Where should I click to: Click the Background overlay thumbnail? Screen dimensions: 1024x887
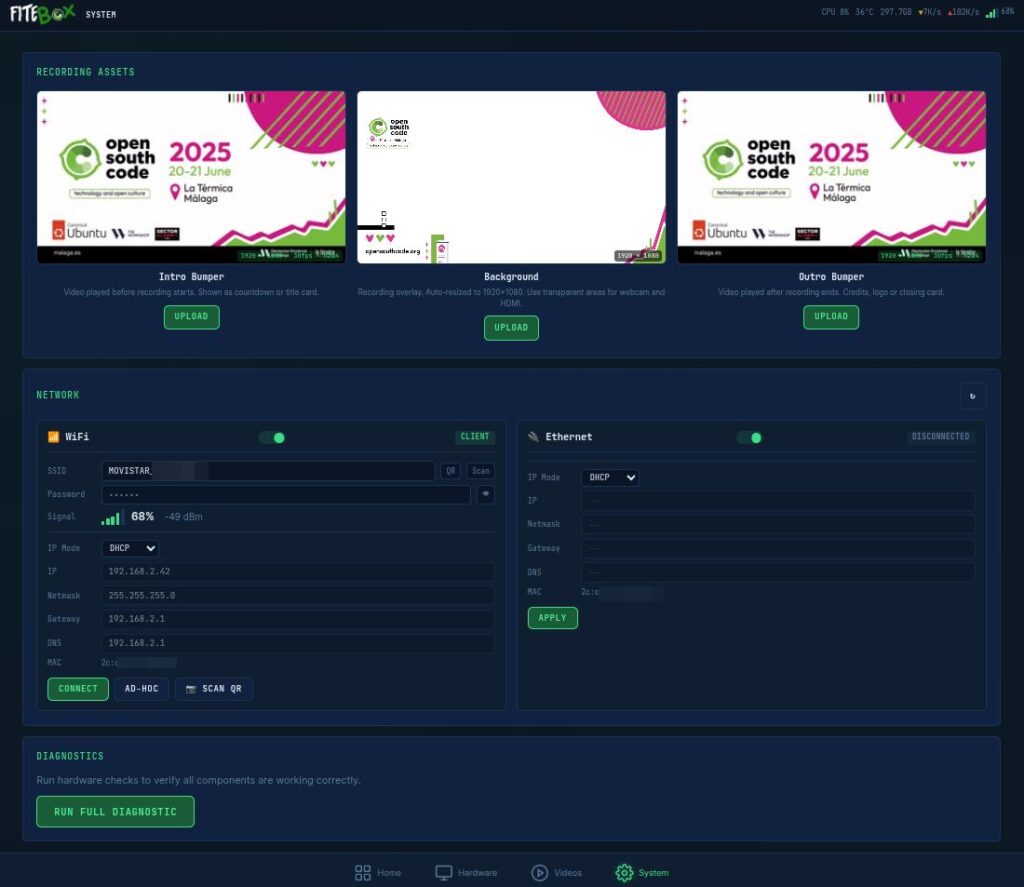tap(511, 177)
